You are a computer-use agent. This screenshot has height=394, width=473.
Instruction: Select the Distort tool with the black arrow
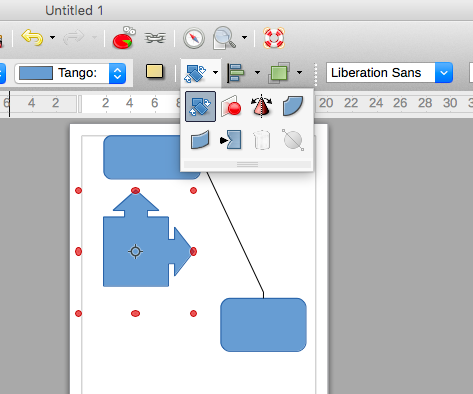click(x=231, y=140)
